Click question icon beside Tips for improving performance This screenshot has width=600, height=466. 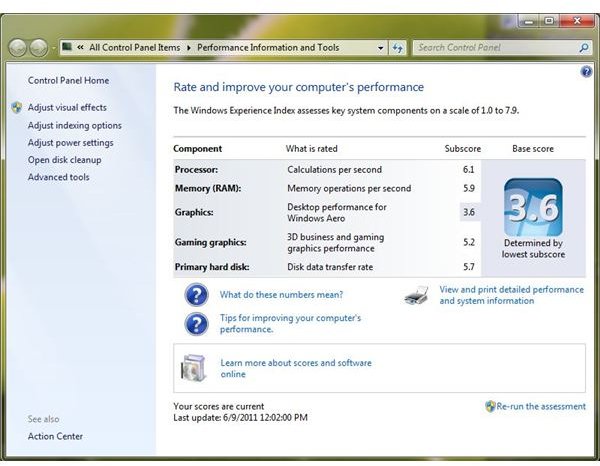196,324
